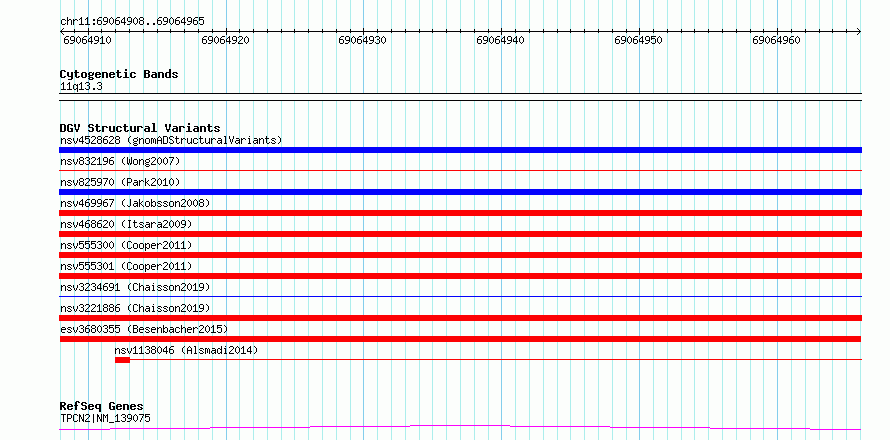Select the 11q13.3 band label

click(81, 87)
